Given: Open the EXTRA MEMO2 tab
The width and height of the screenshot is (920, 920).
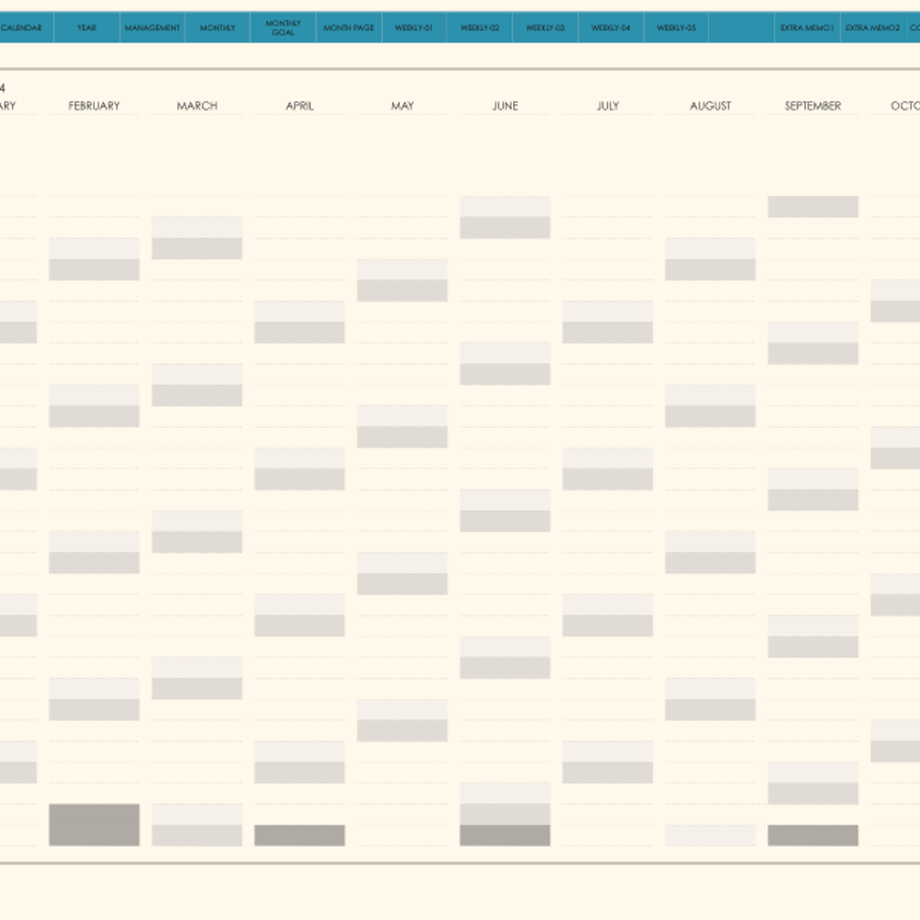Looking at the screenshot, I should [873, 28].
